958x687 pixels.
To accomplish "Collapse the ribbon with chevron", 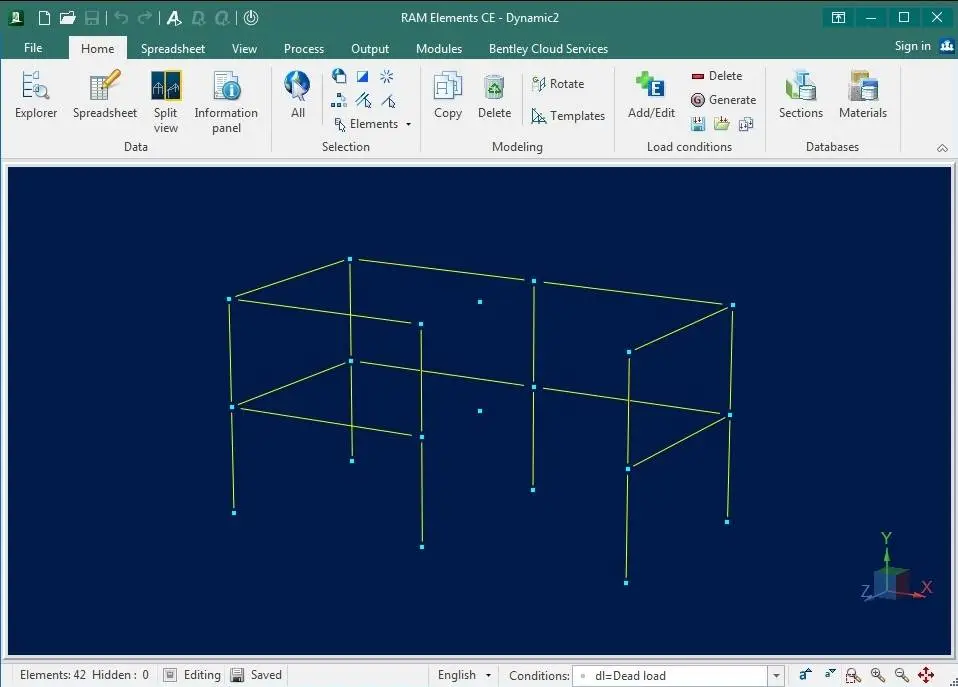I will (943, 148).
